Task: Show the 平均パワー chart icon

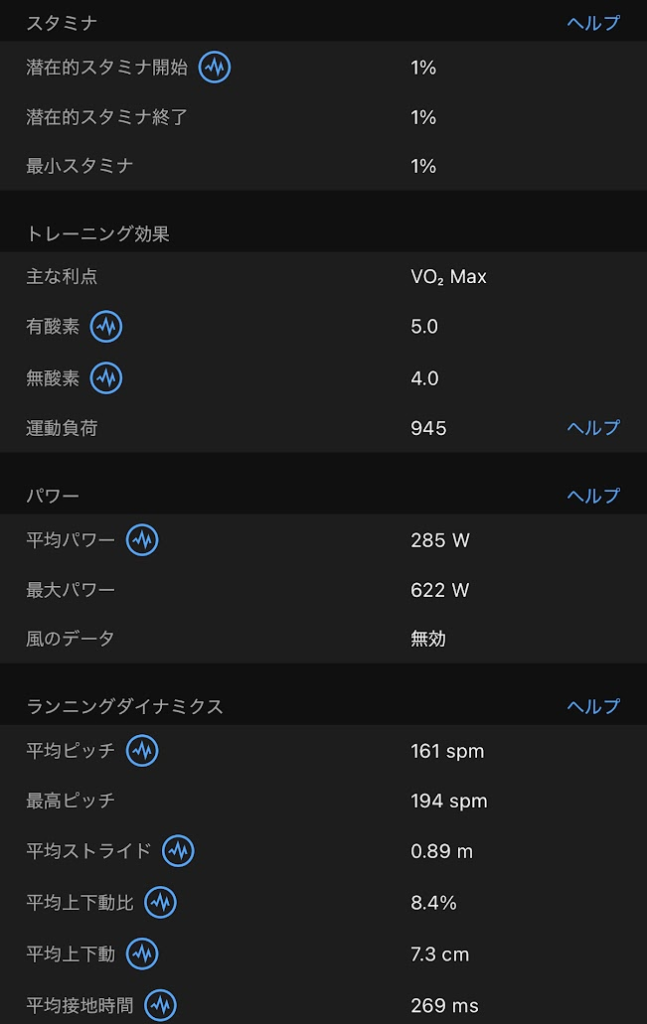Action: click(x=142, y=540)
